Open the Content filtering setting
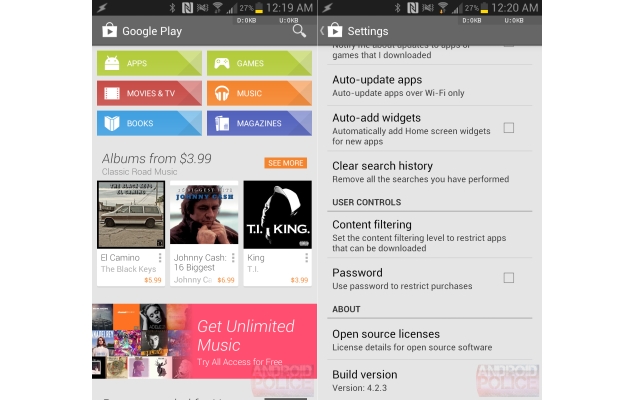635x400 pixels. click(x=430, y=235)
